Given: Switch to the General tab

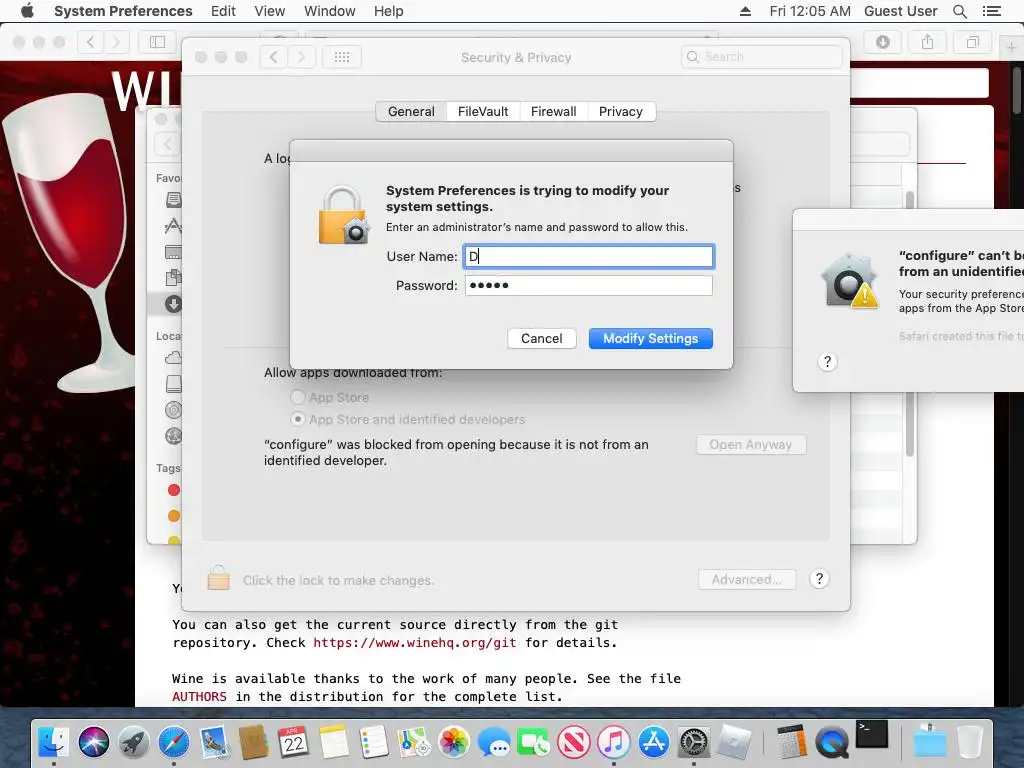Looking at the screenshot, I should [411, 112].
